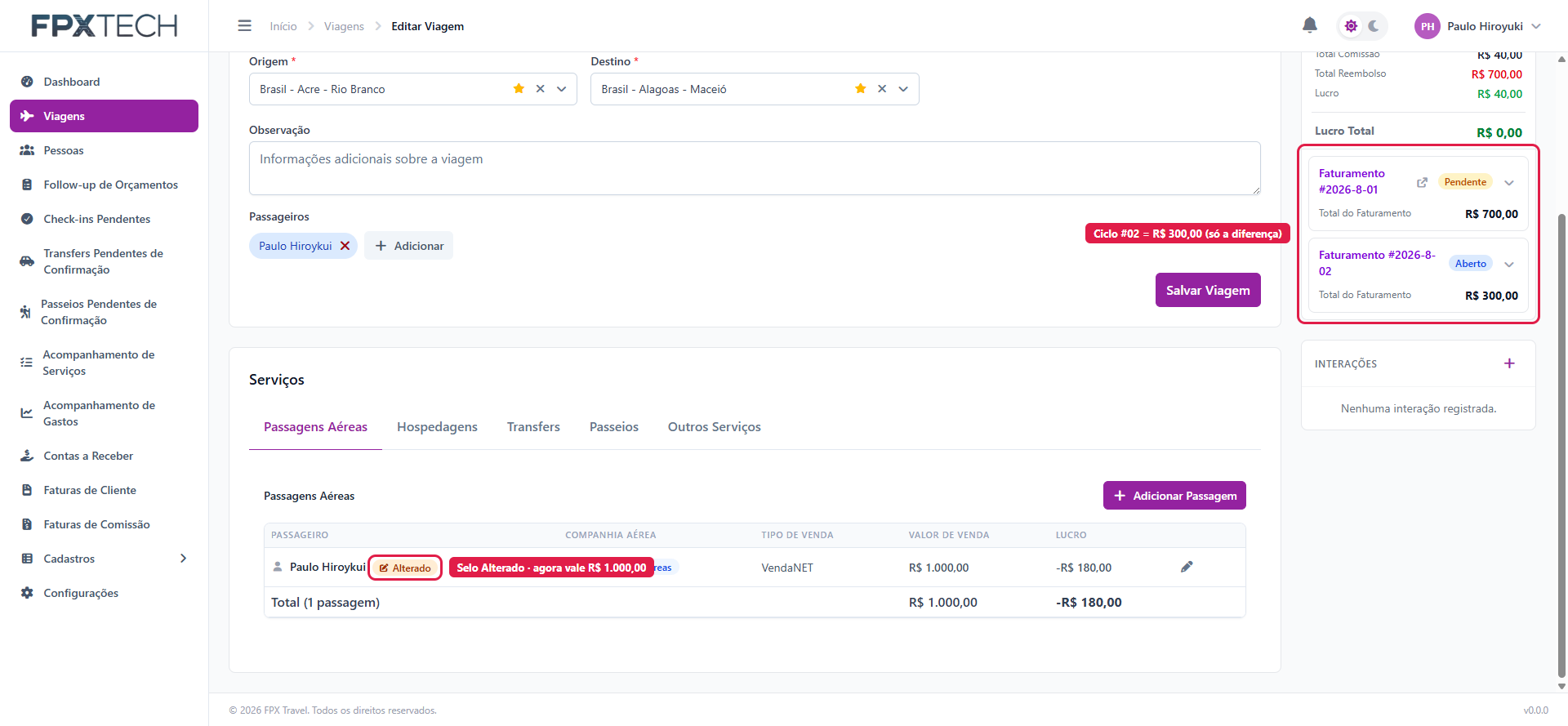Screen dimensions: 1568x726
Task: Open Faturamento #2026-8-01 external link icon
Action: tap(1422, 182)
